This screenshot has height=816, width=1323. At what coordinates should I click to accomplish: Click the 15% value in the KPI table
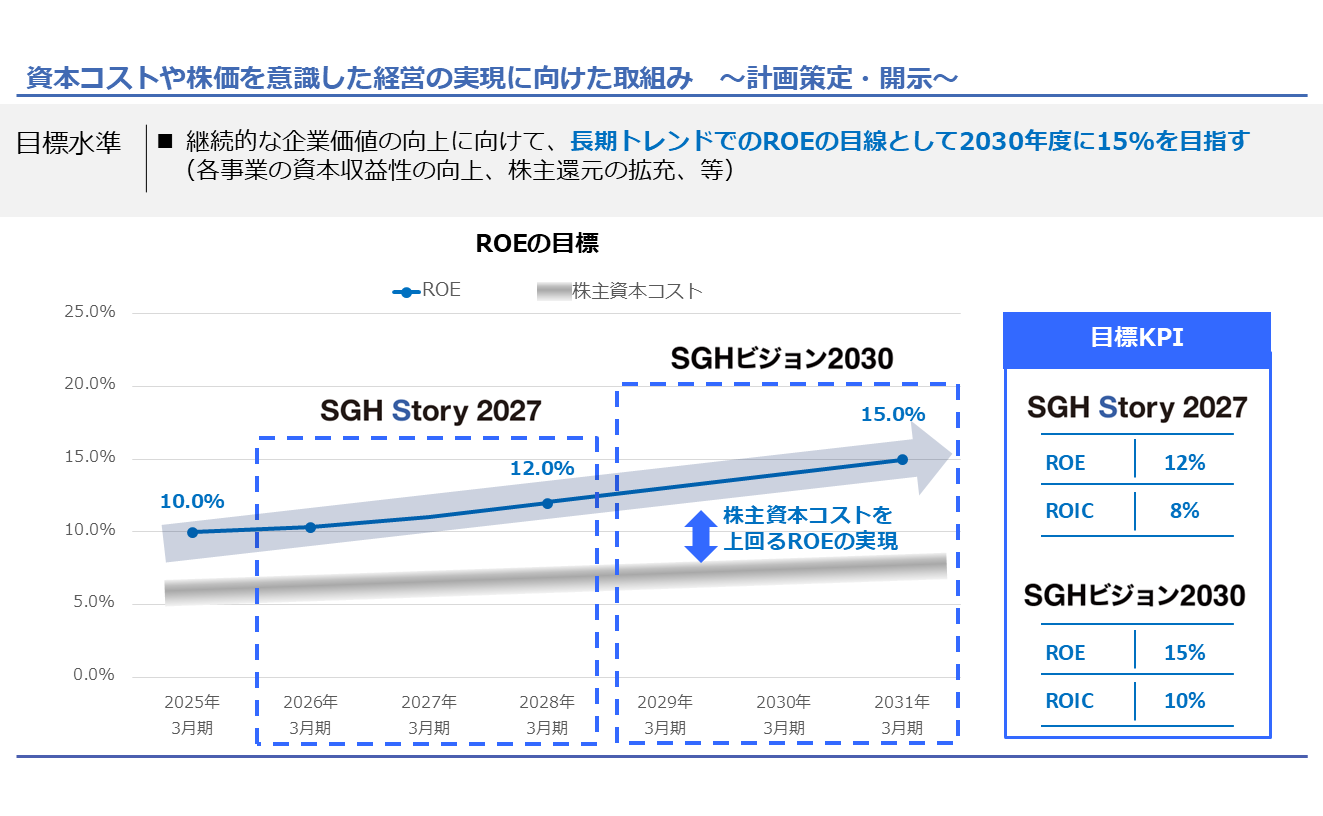pos(1185,653)
